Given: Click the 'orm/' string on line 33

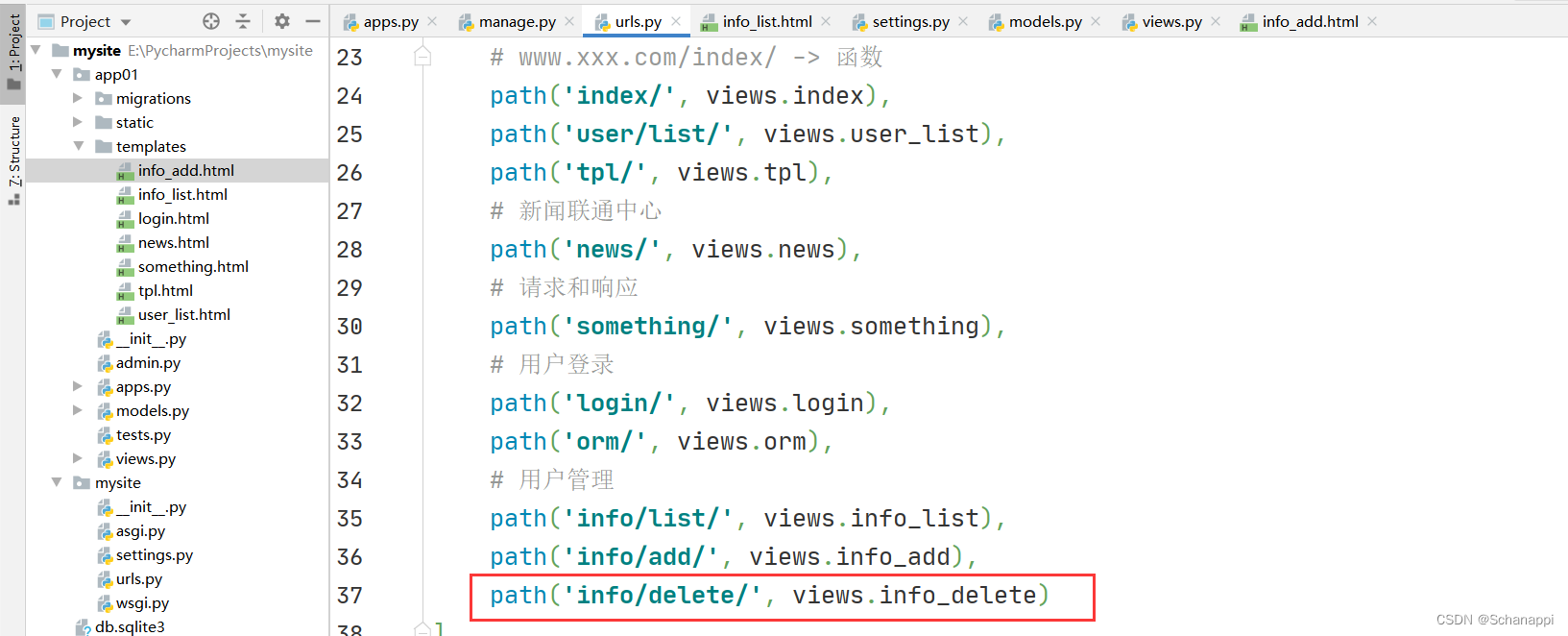Looking at the screenshot, I should tap(605, 442).
